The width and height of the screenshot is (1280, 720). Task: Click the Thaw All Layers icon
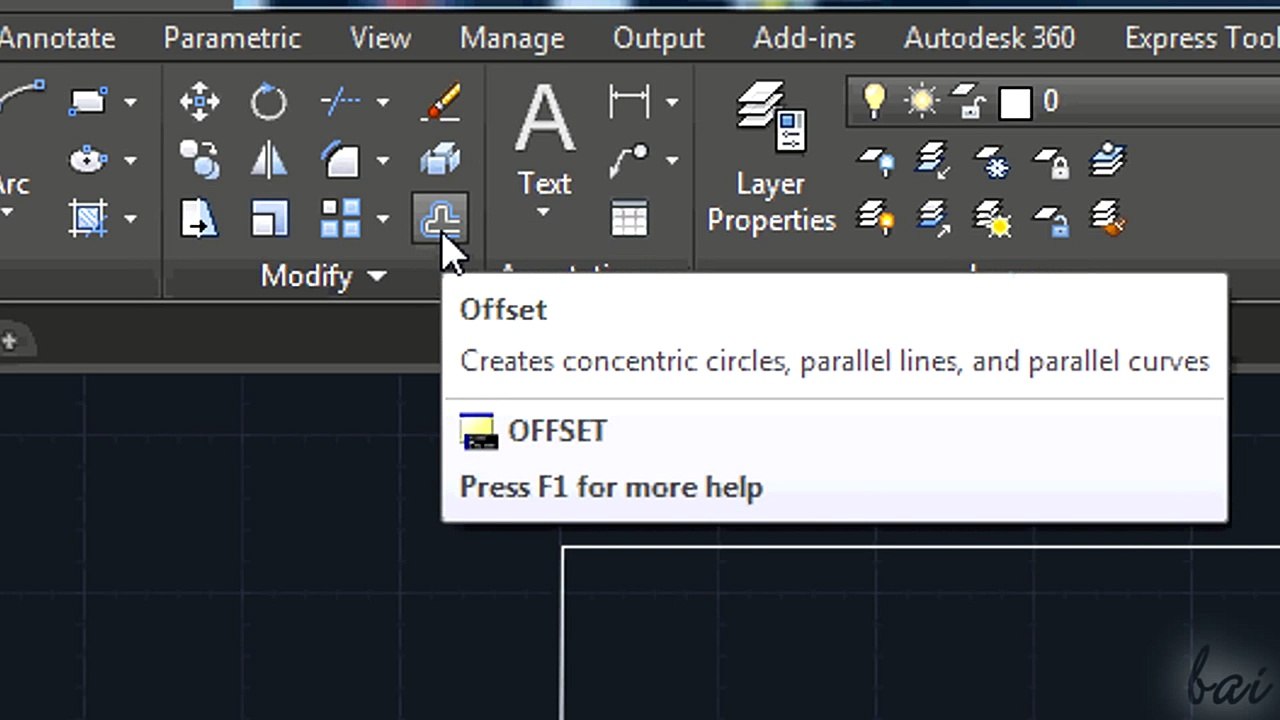coord(992,218)
